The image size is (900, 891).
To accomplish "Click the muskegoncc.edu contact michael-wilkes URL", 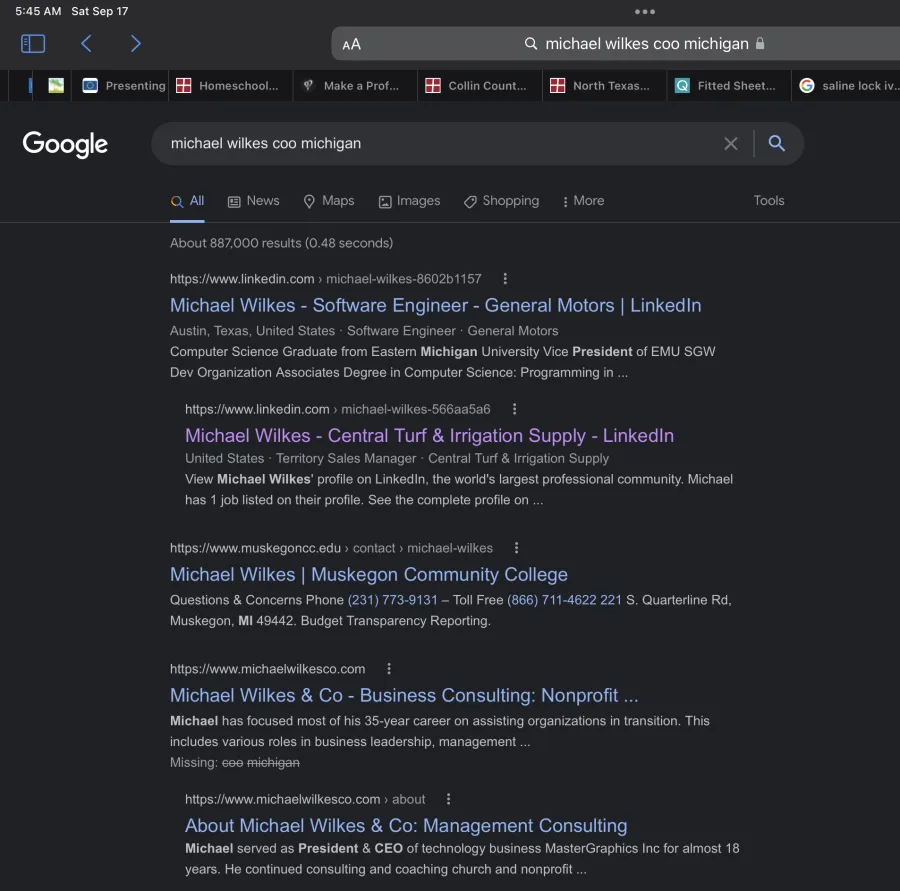I will click(331, 548).
